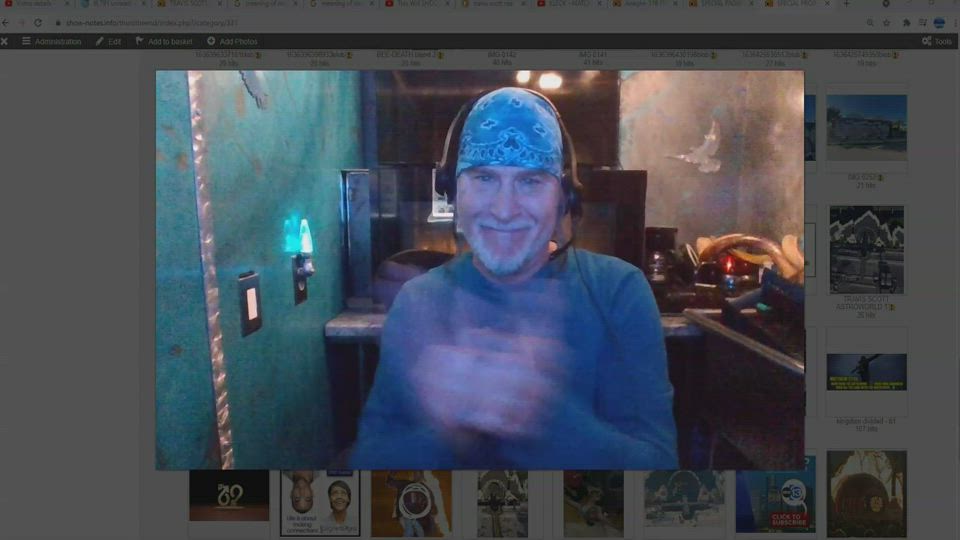Open the kingdom divided thumbnail
960x540 pixels.
tap(866, 372)
